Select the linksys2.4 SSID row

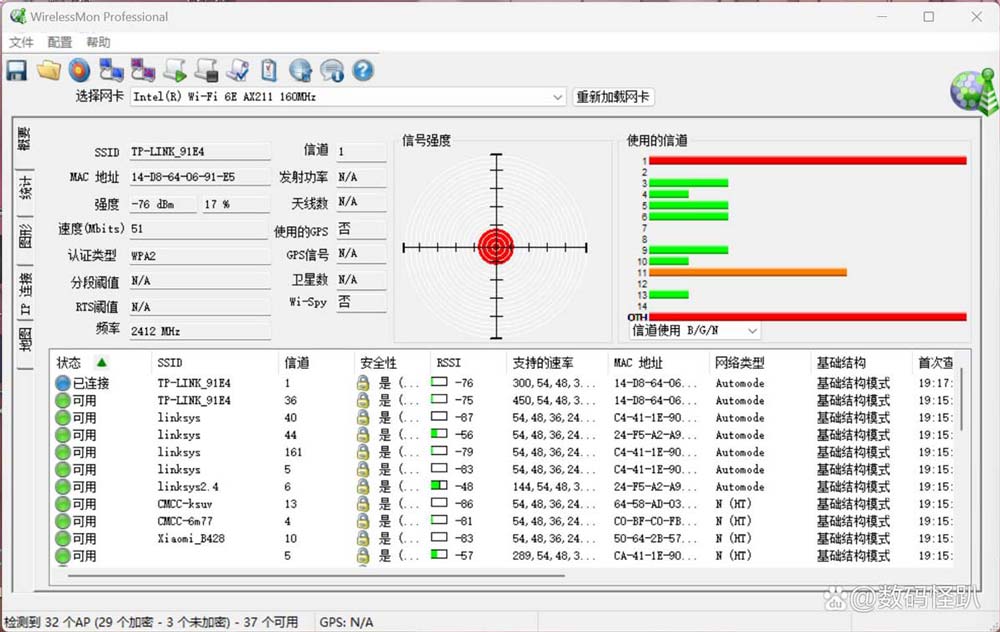(x=504, y=487)
